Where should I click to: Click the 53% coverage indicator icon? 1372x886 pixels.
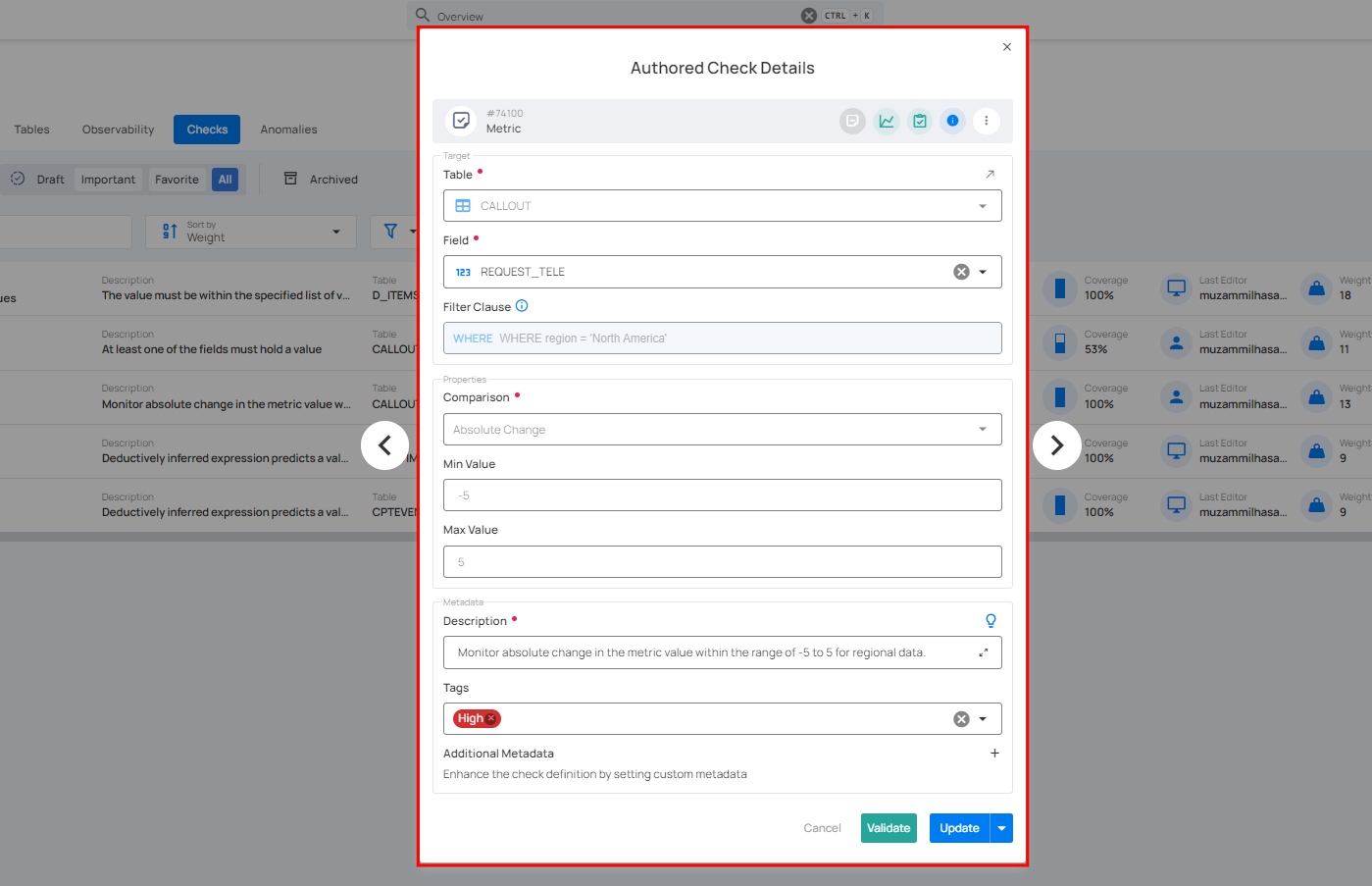(1060, 342)
